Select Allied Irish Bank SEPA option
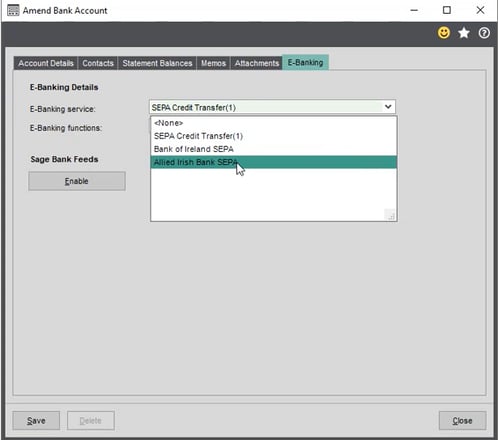498x440 pixels. (x=274, y=162)
